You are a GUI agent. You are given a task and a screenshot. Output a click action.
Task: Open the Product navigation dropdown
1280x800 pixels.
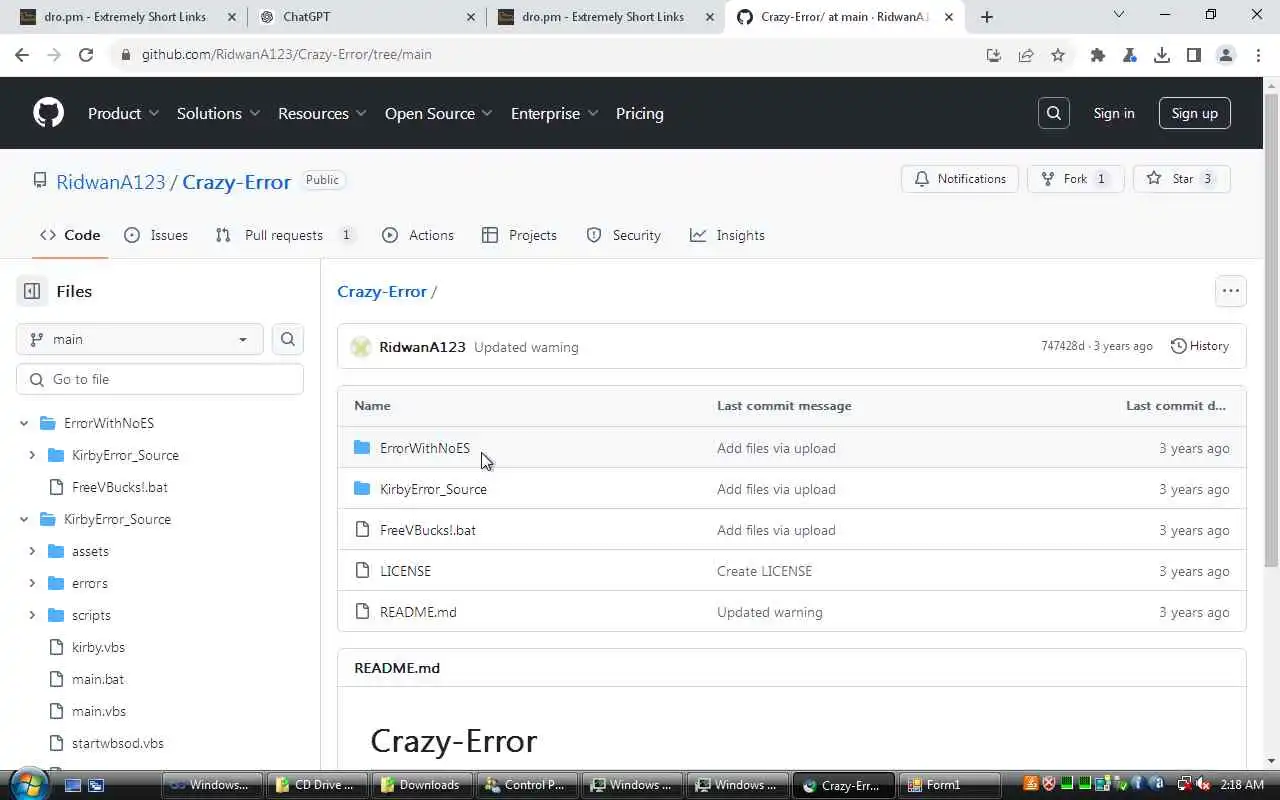point(123,113)
